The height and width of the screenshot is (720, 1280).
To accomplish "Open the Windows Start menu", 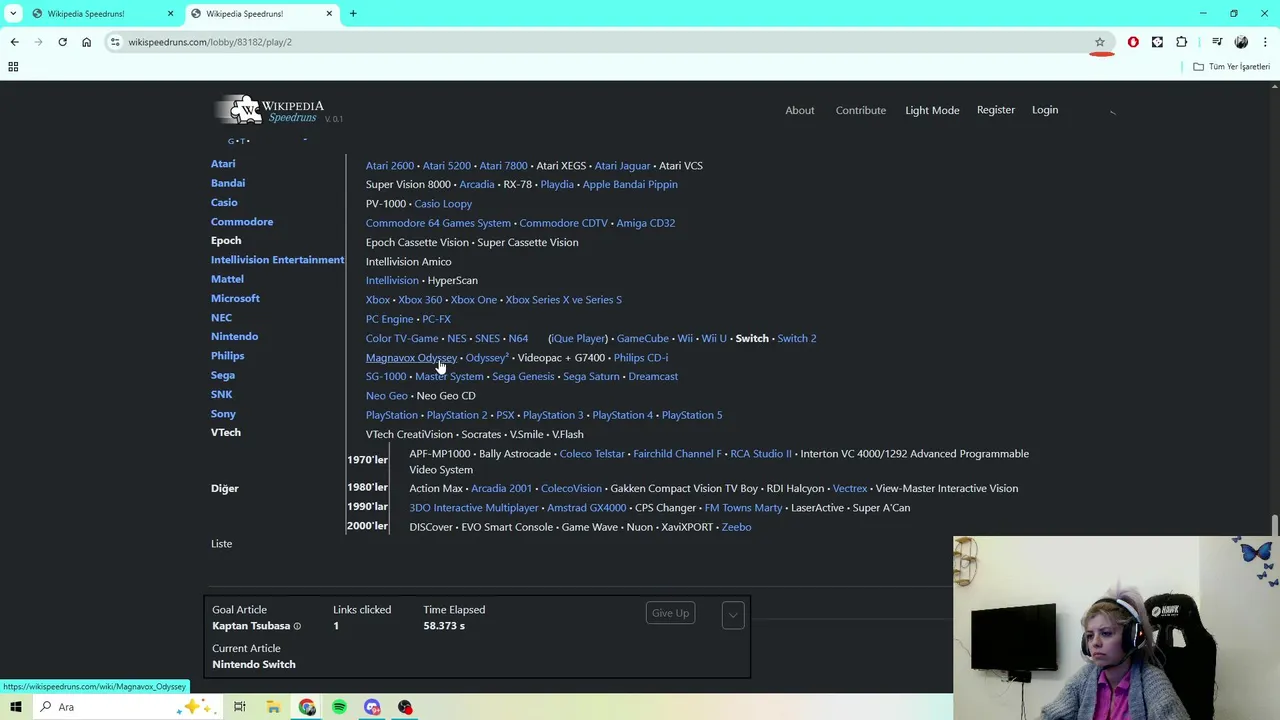I will pyautogui.click(x=16, y=707).
